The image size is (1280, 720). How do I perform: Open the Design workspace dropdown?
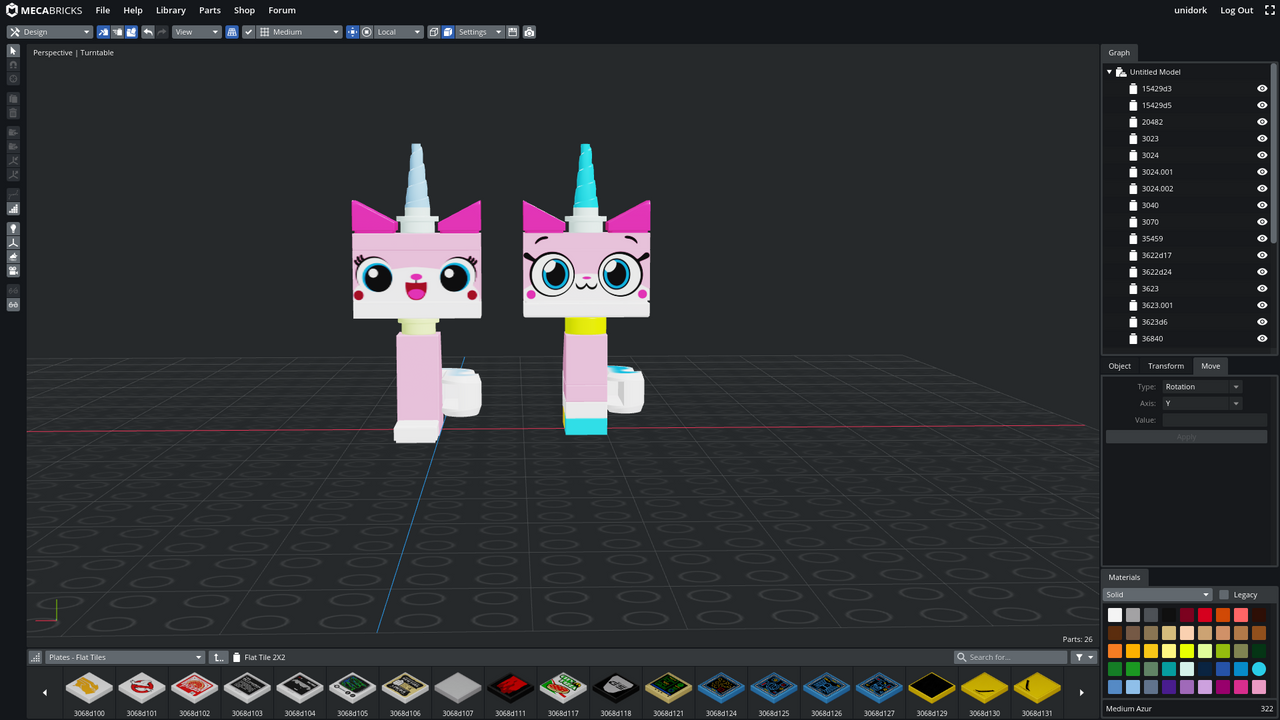tap(50, 32)
